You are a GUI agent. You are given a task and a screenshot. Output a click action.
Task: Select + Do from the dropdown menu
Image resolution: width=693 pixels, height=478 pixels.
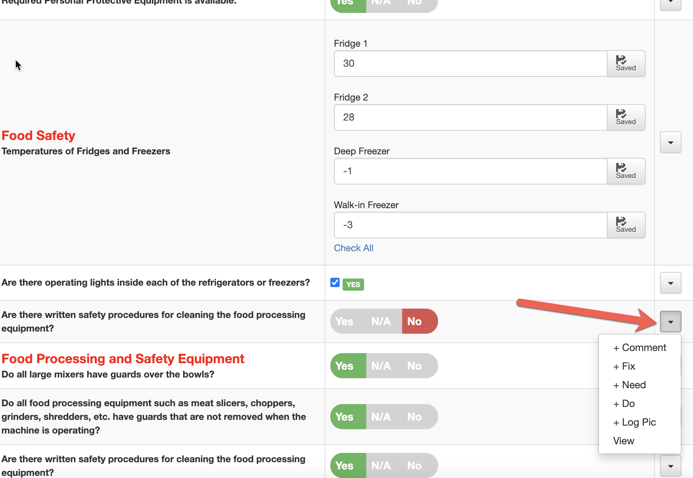(624, 404)
